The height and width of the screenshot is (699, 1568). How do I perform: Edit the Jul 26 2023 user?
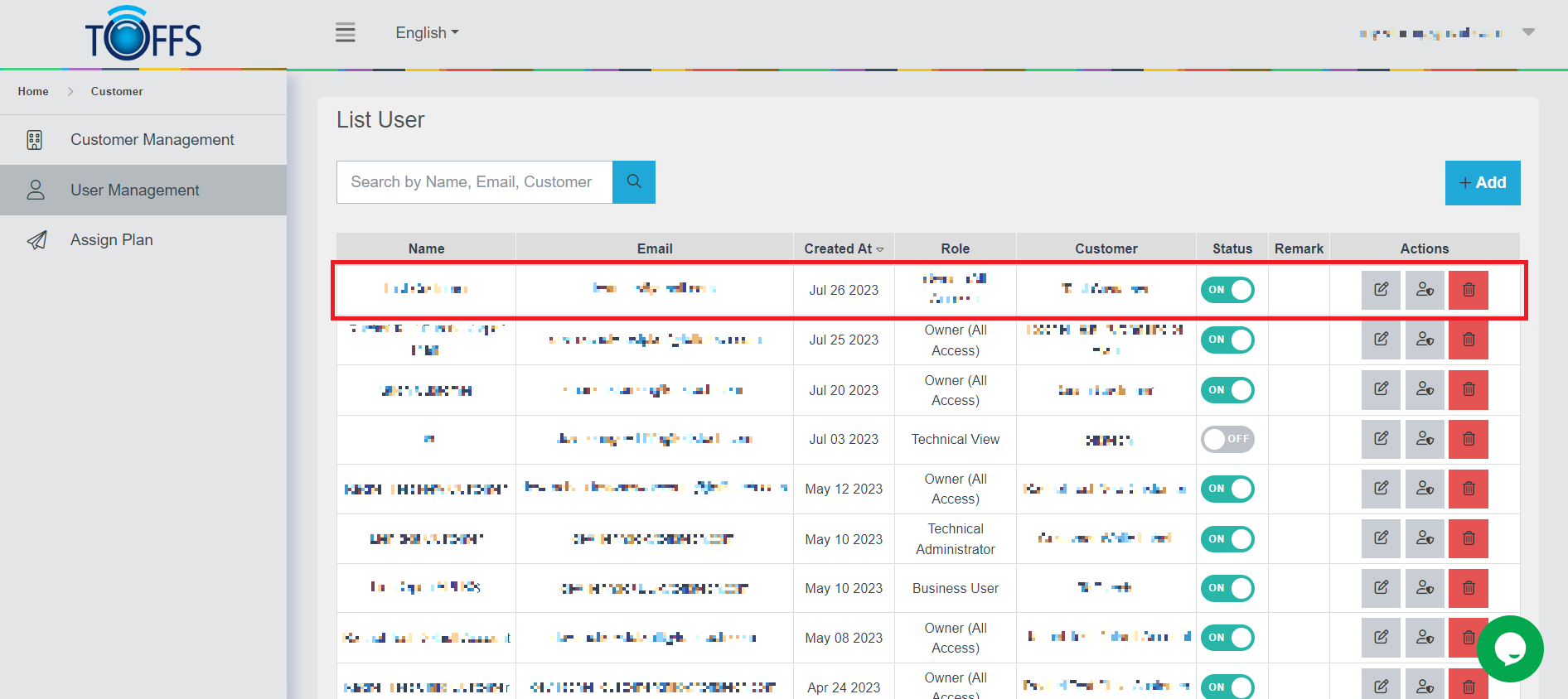1381,290
